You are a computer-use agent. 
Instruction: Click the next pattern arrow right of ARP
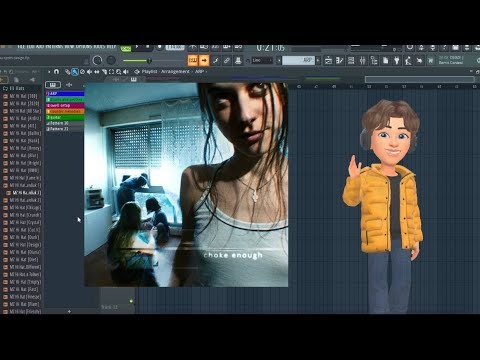pos(318,61)
